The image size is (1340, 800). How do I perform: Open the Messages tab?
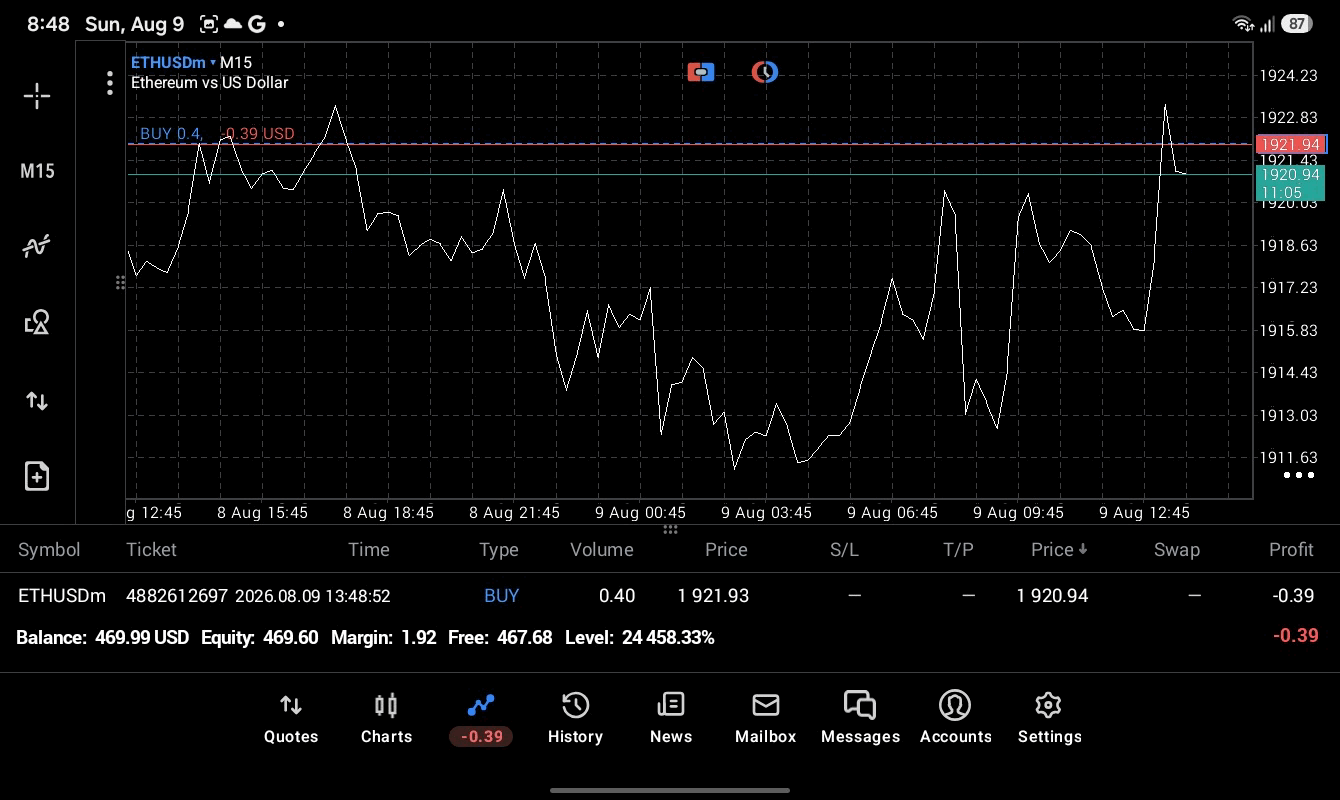pyautogui.click(x=860, y=718)
